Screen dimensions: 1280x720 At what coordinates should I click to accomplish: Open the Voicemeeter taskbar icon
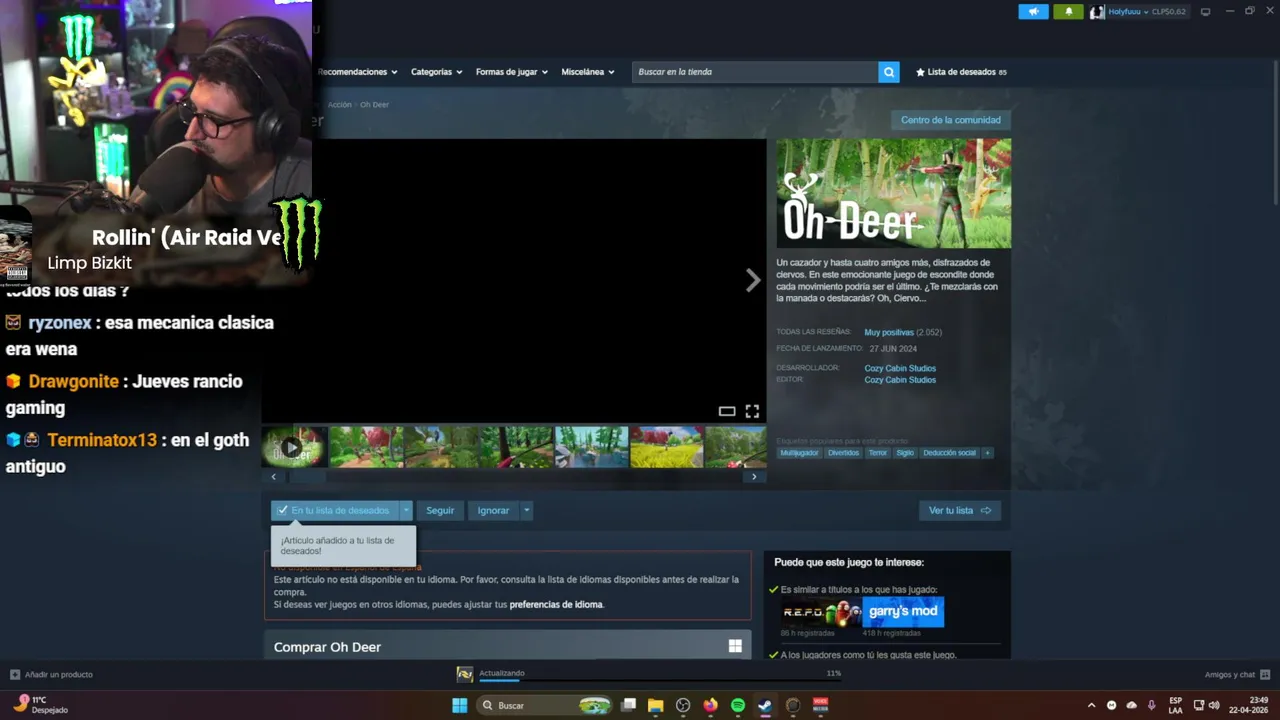[820, 705]
